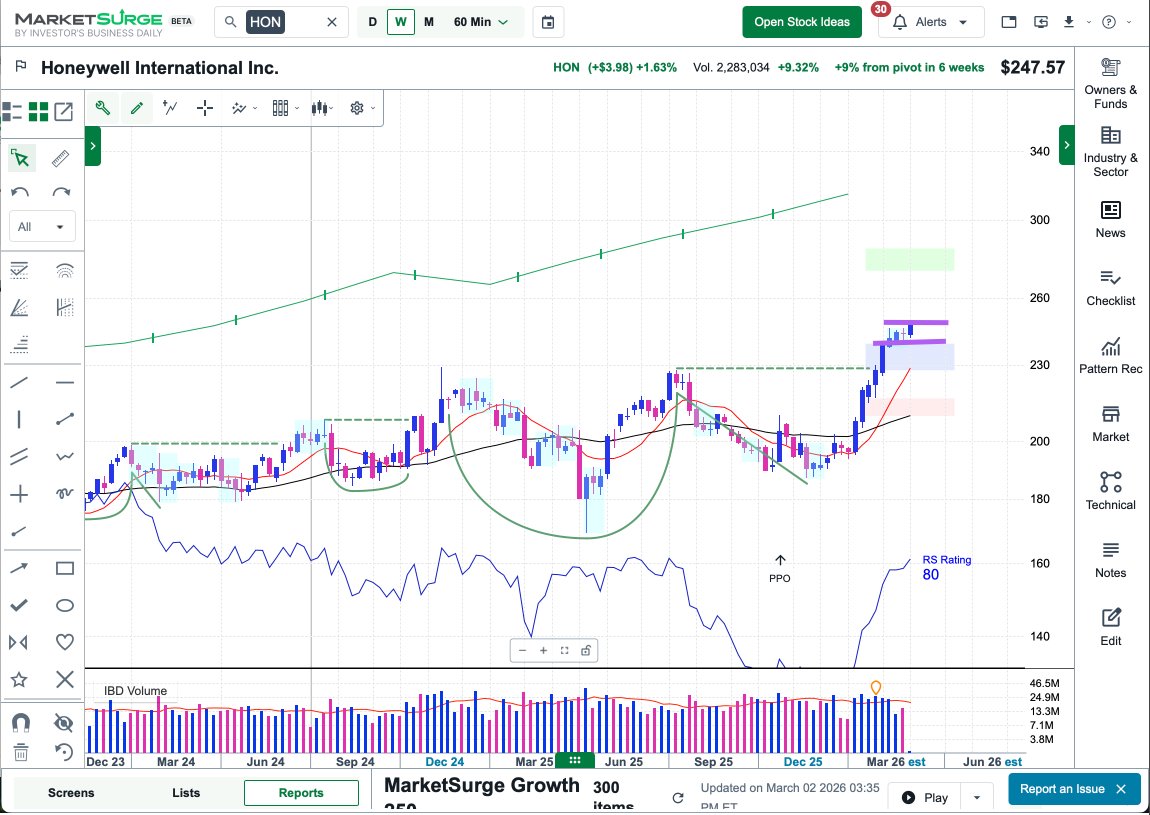Hide drawings with the eye-off icon

(64, 722)
